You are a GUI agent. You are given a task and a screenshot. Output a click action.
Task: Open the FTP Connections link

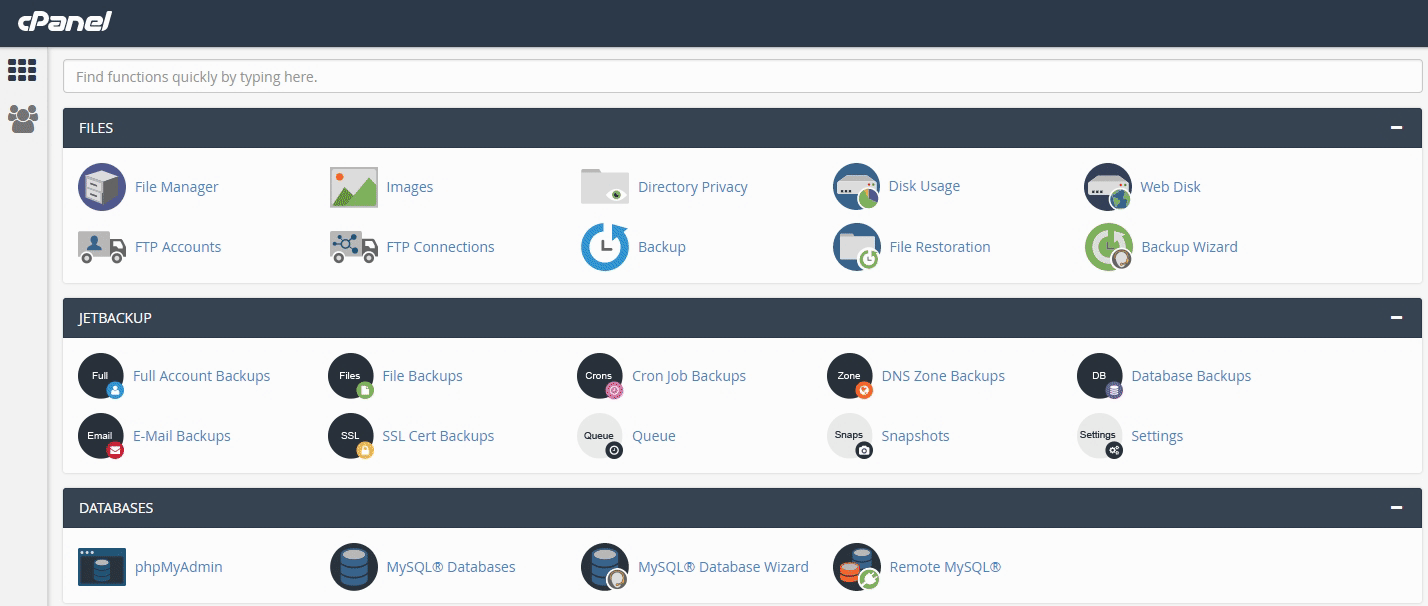441,247
